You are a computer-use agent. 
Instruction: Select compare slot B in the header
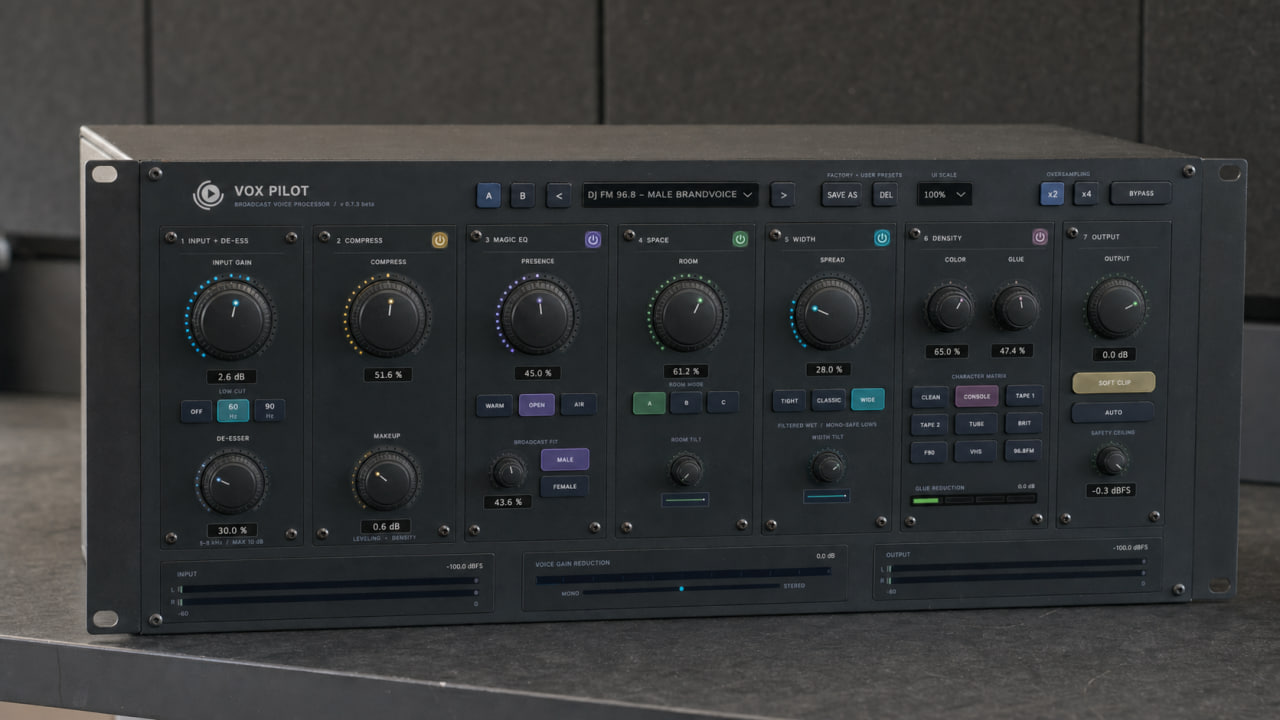coord(522,195)
